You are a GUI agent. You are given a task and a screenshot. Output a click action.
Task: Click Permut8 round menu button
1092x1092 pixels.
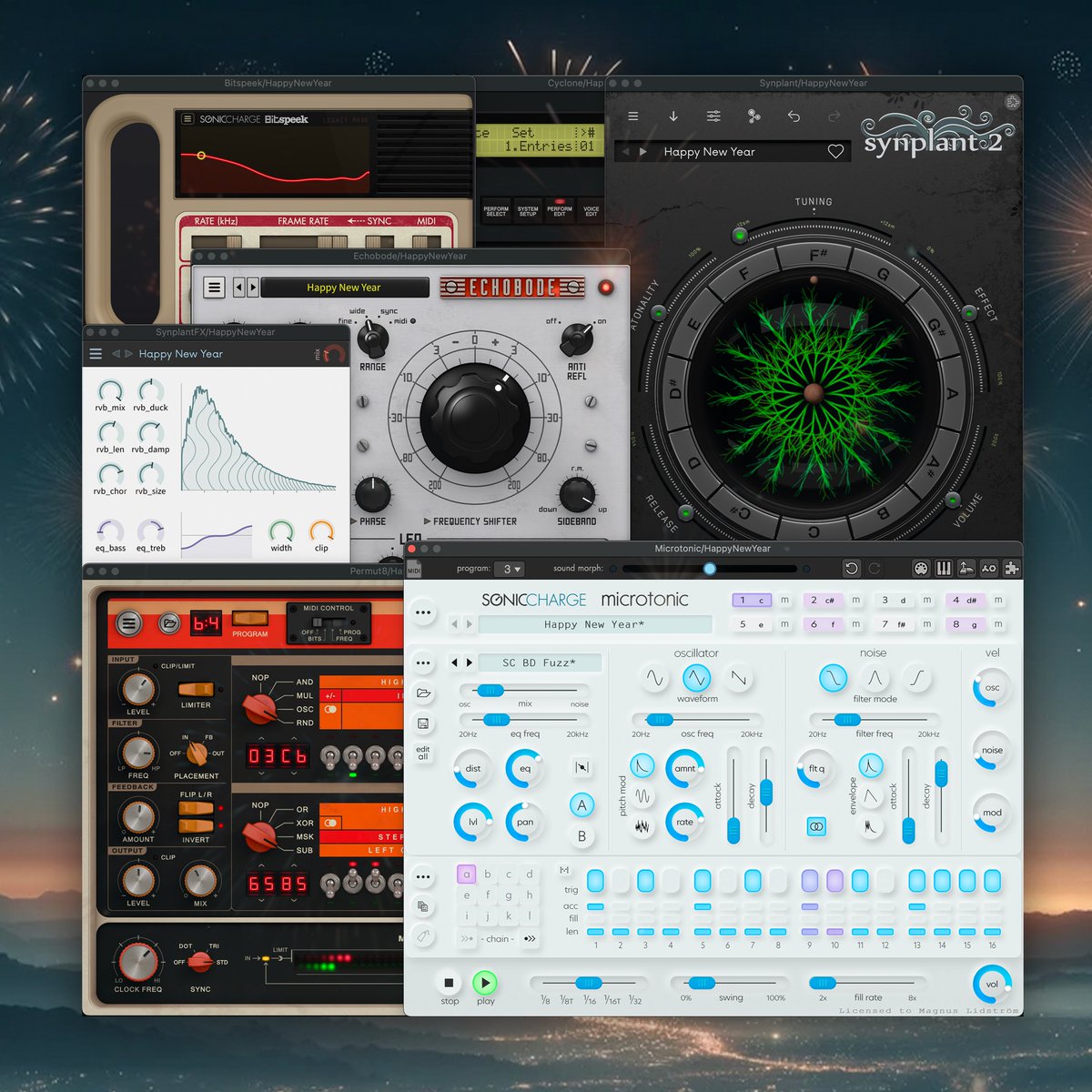(x=129, y=623)
